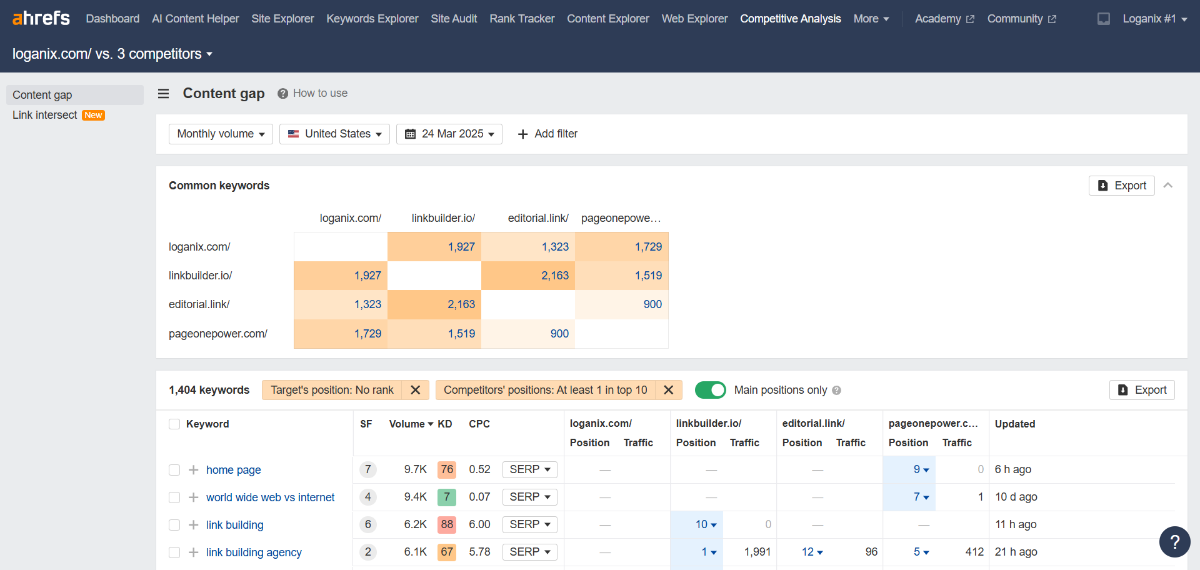The width and height of the screenshot is (1200, 570).
Task: Click 900 cell in editorial.link/ row
Action: click(622, 304)
